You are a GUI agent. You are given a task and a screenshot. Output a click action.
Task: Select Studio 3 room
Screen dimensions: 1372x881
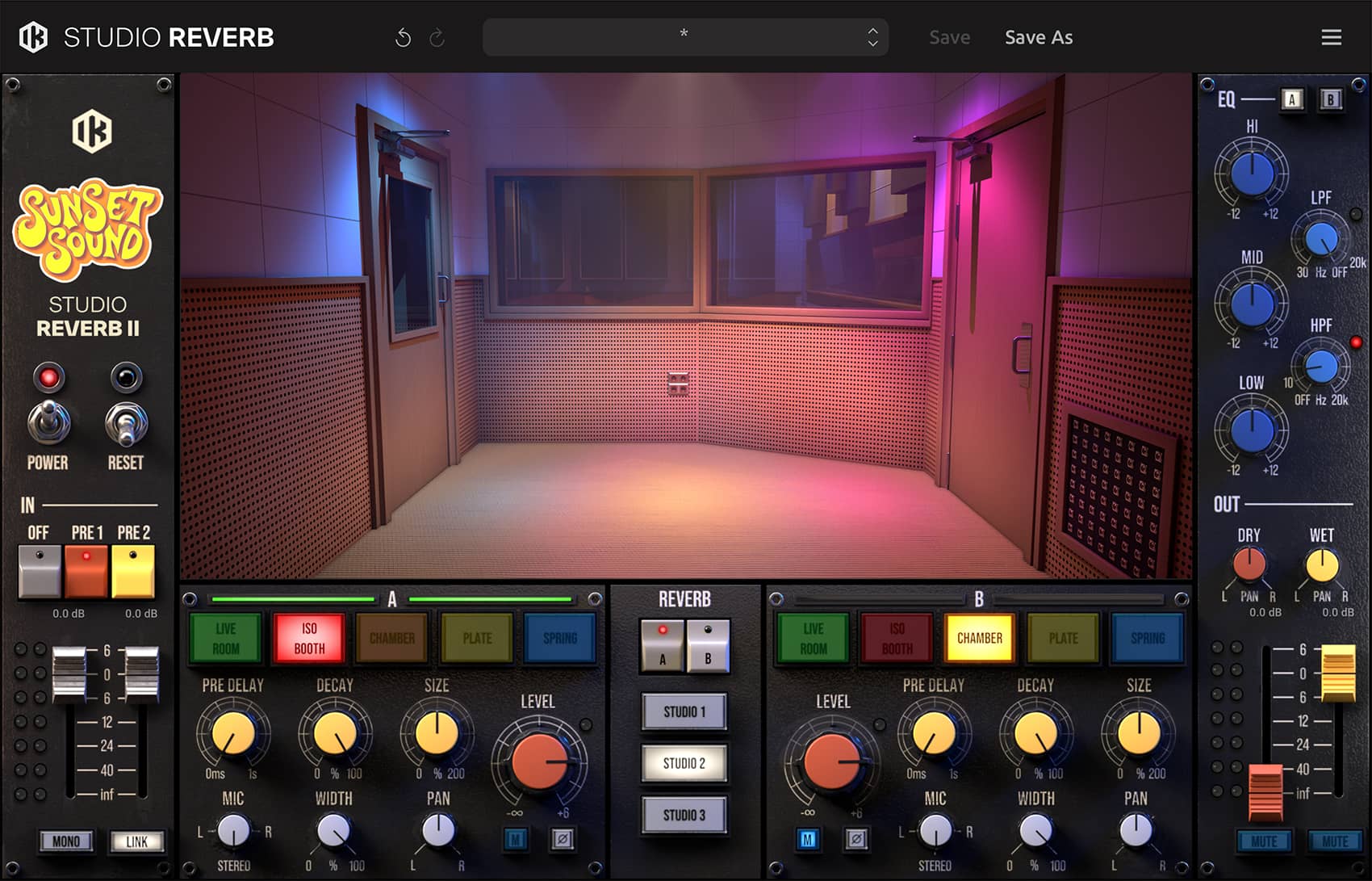pos(684,815)
